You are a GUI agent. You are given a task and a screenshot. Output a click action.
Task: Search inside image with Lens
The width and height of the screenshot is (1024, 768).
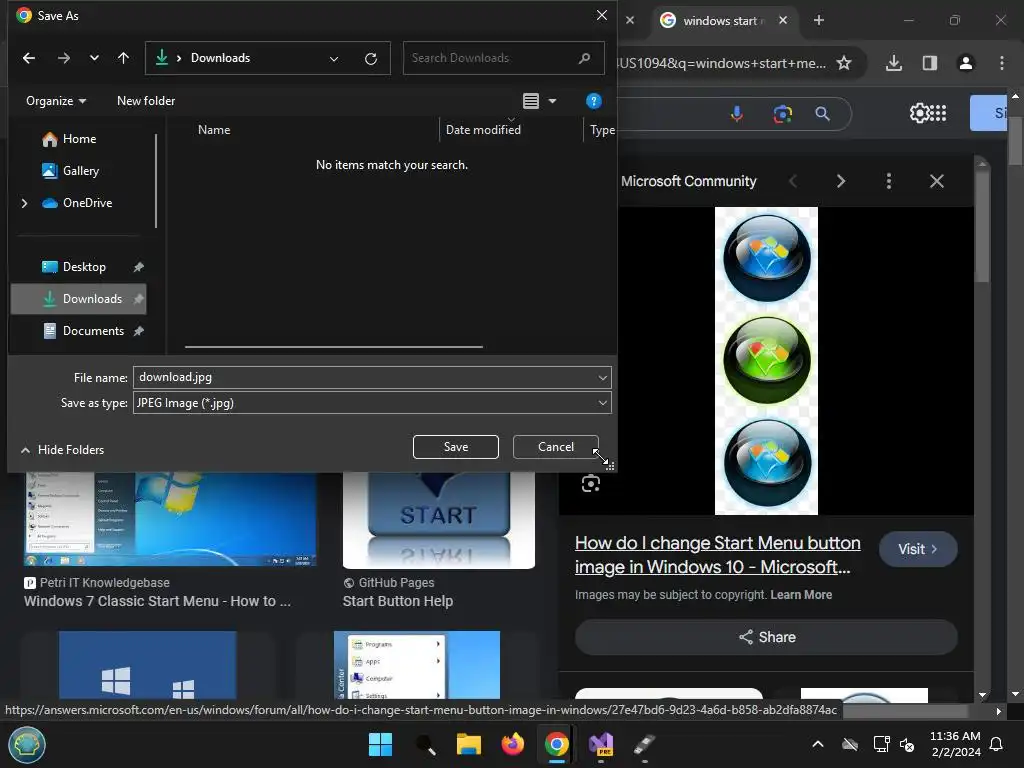click(x=591, y=483)
